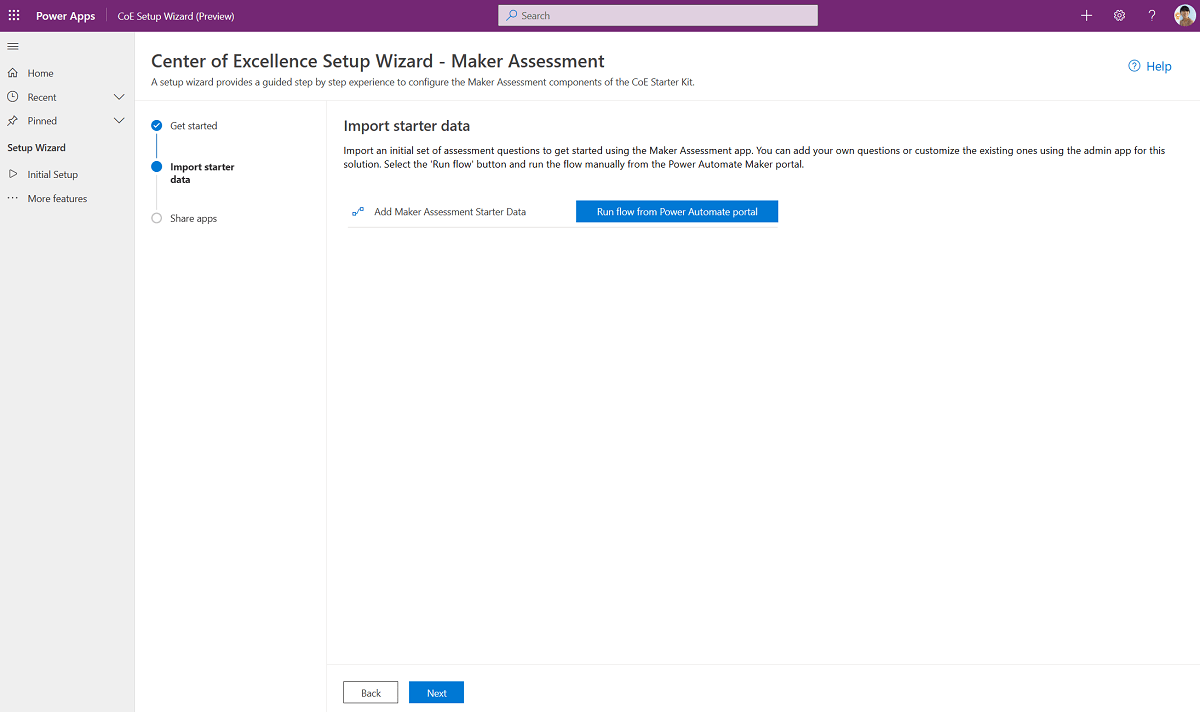Click Run flow from Power Automate portal
The height and width of the screenshot is (712, 1200).
(x=676, y=211)
